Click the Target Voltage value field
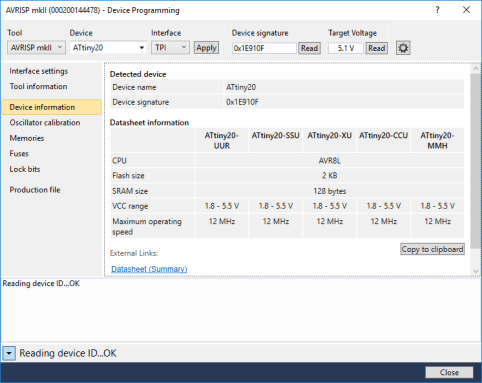Viewport: 482px width, 383px height. pos(346,48)
